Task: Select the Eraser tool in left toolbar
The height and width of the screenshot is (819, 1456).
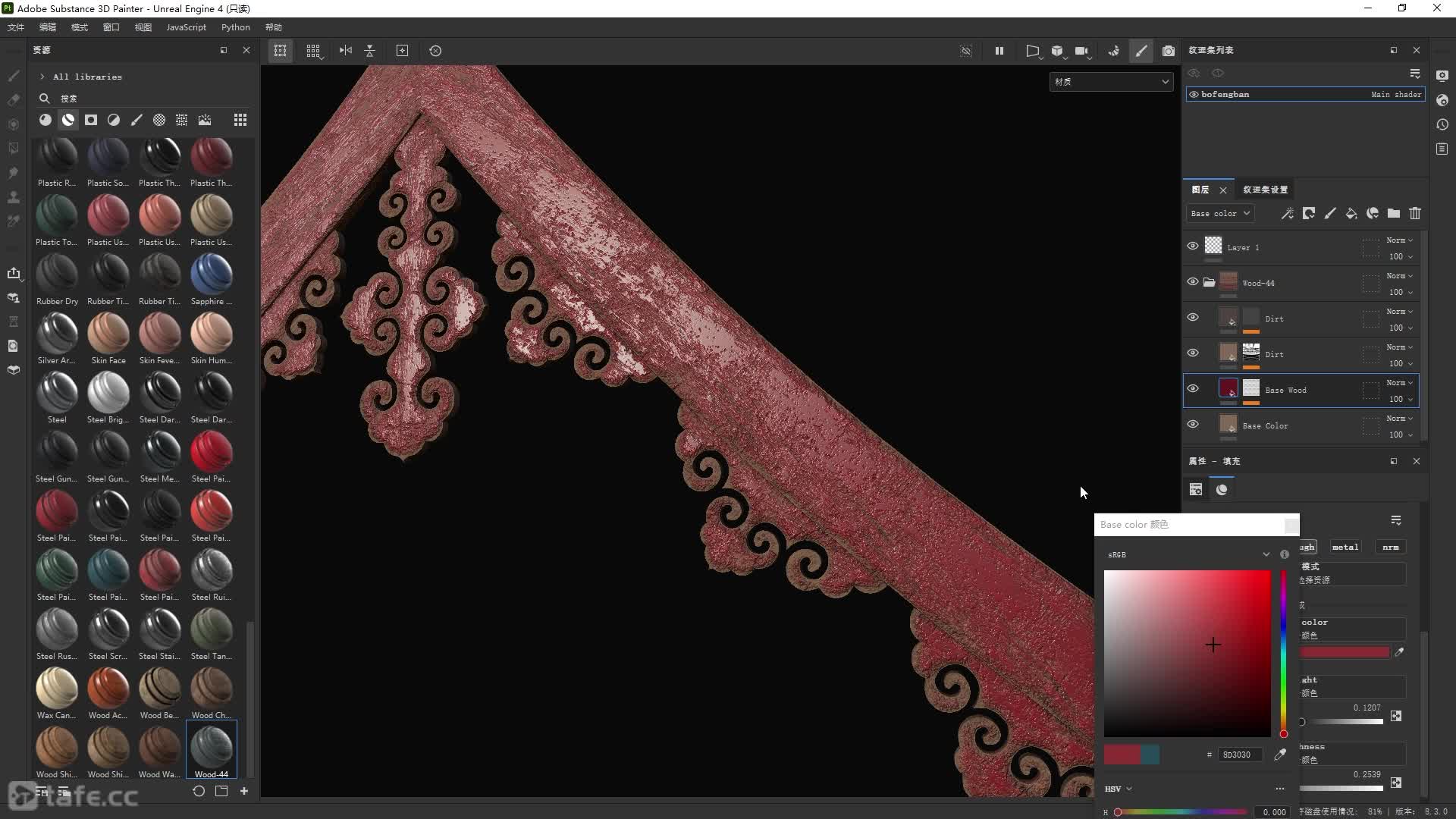Action: 14,100
